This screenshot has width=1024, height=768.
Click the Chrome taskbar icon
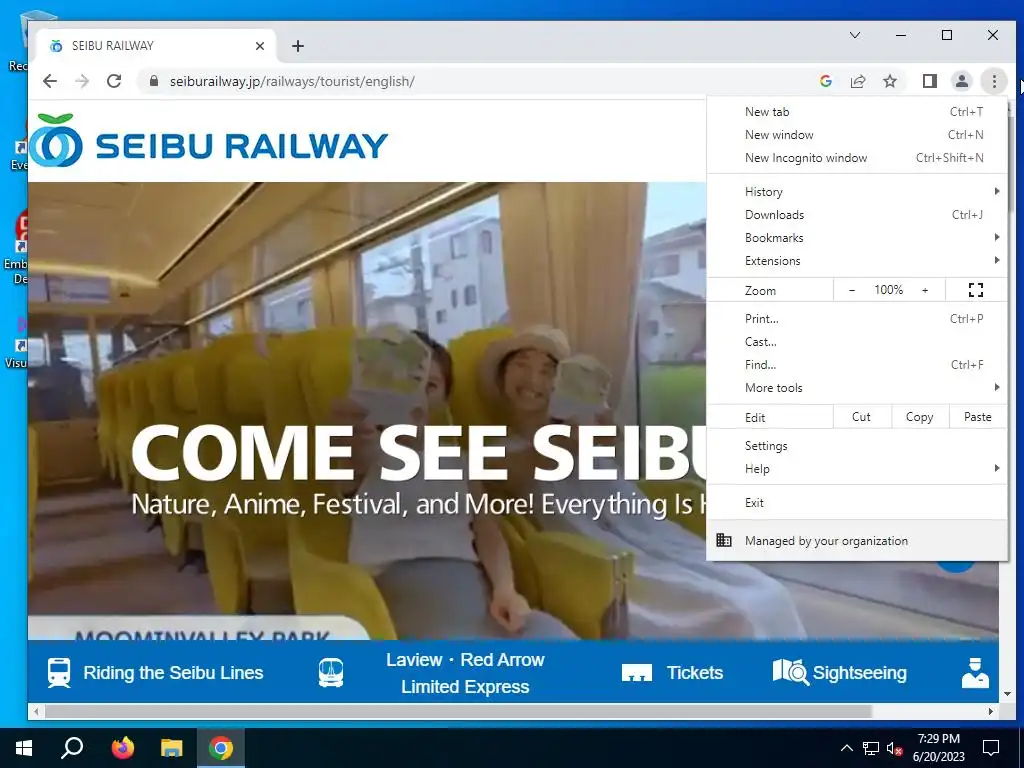point(221,748)
